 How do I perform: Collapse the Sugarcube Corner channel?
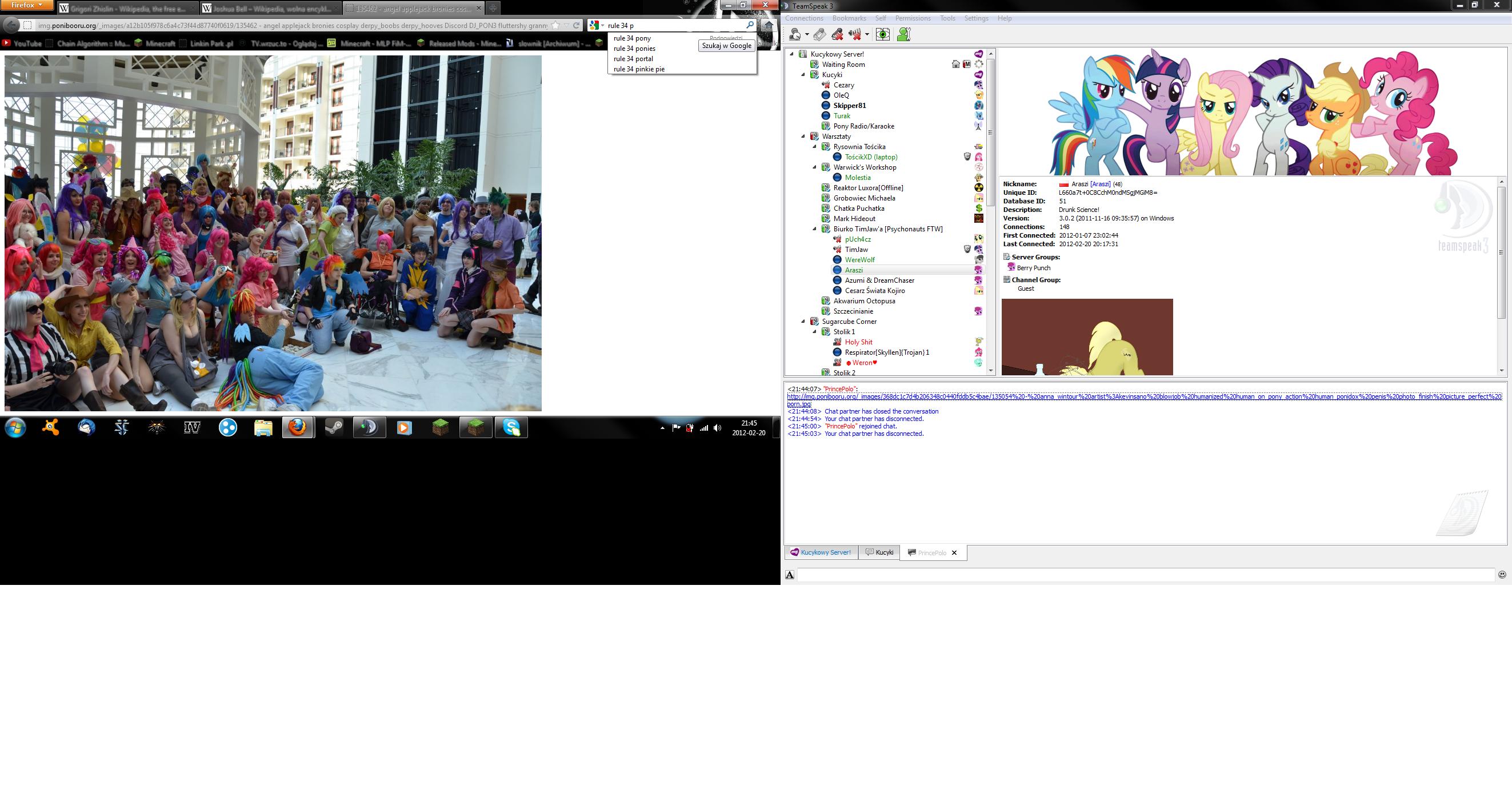coord(803,322)
